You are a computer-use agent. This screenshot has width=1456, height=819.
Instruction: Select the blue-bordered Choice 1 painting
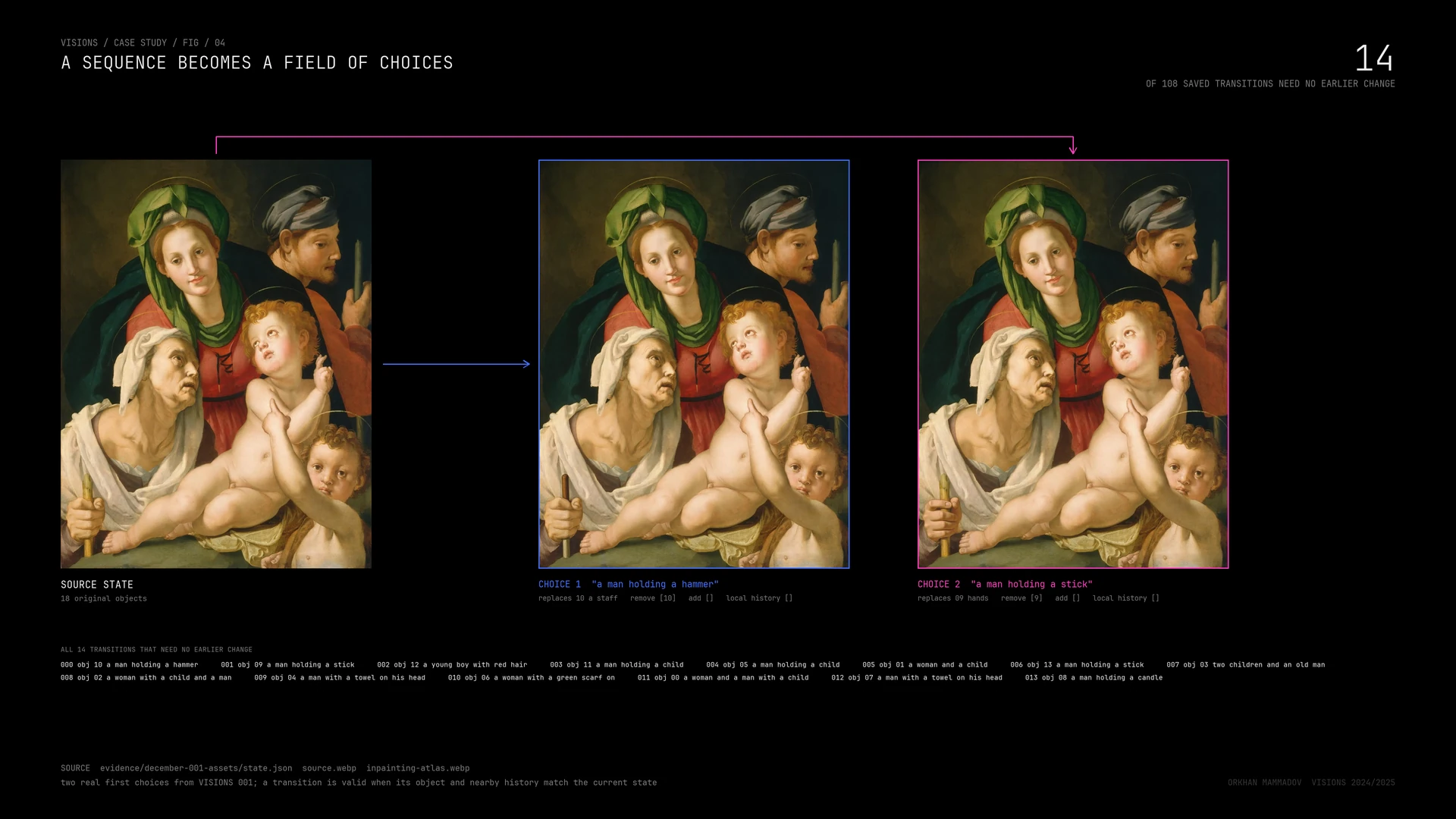point(694,364)
